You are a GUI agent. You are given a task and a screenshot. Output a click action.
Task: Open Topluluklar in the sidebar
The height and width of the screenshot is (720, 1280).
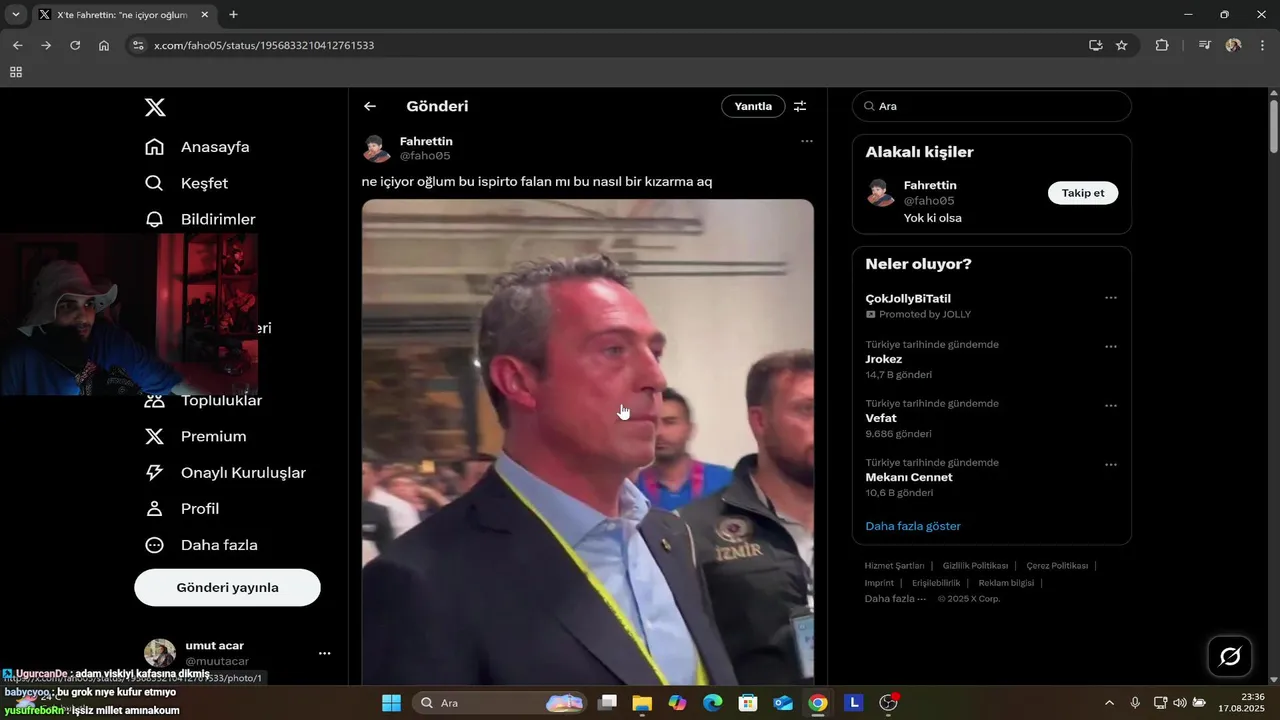(x=203, y=400)
